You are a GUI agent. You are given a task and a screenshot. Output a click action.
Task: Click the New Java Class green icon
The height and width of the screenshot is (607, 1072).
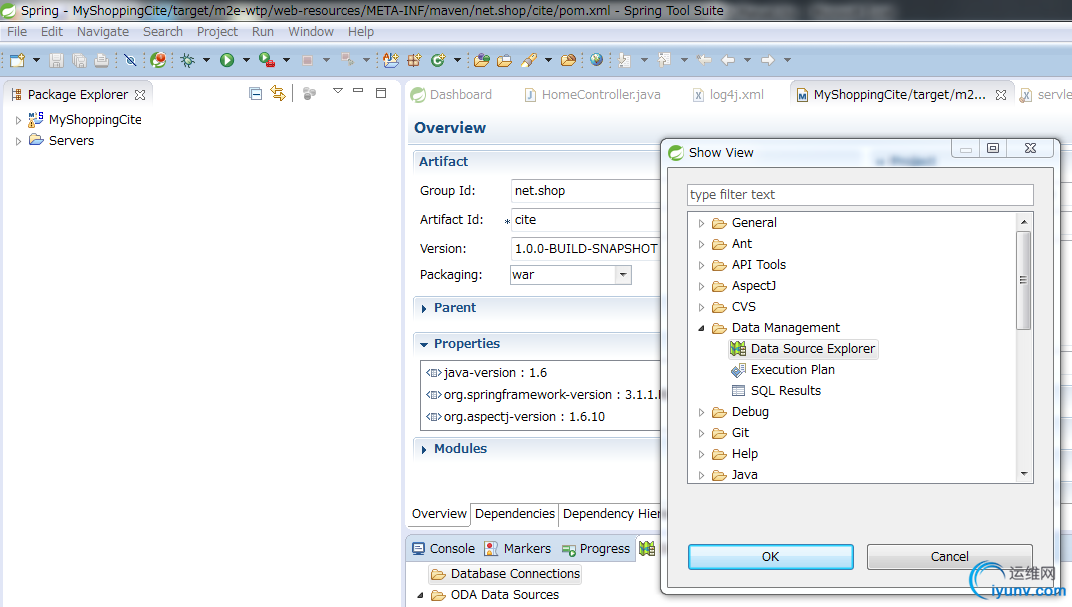point(438,60)
